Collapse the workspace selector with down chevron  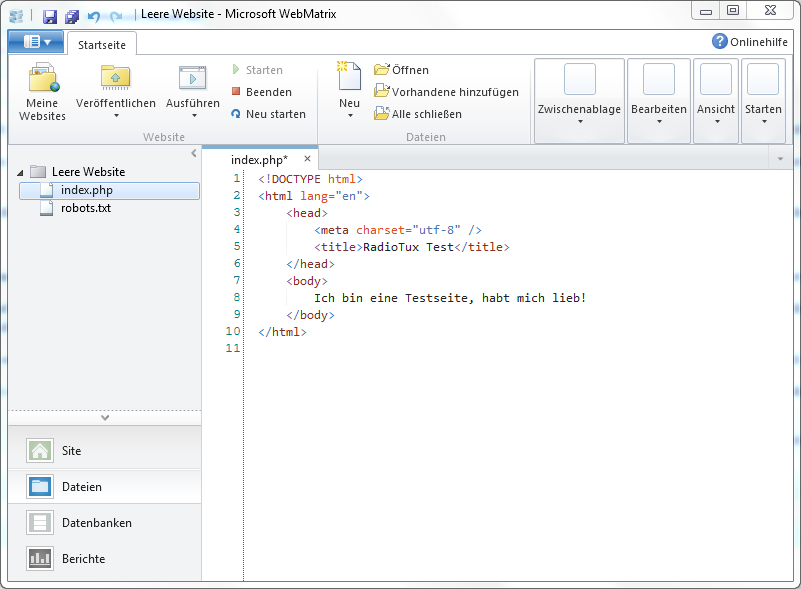tap(105, 418)
